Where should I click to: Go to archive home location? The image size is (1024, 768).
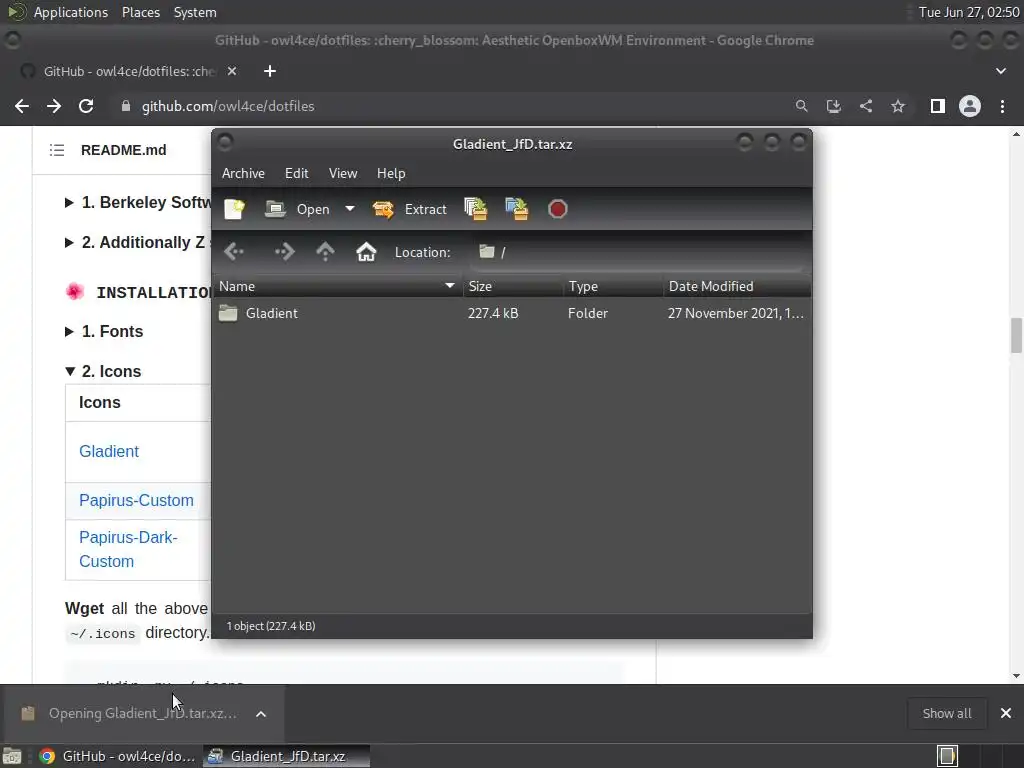tap(366, 252)
